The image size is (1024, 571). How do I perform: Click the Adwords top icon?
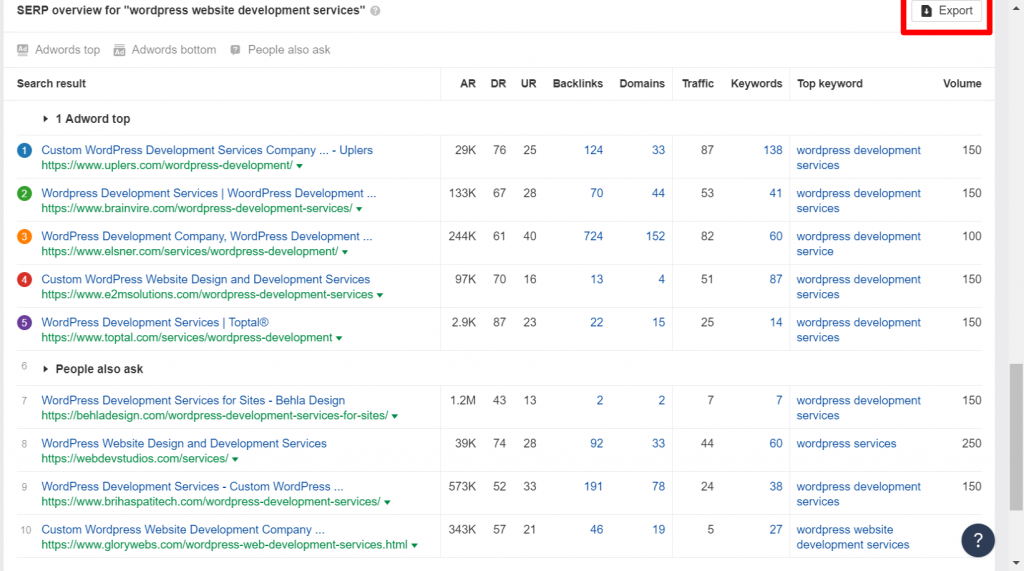click(x=23, y=50)
